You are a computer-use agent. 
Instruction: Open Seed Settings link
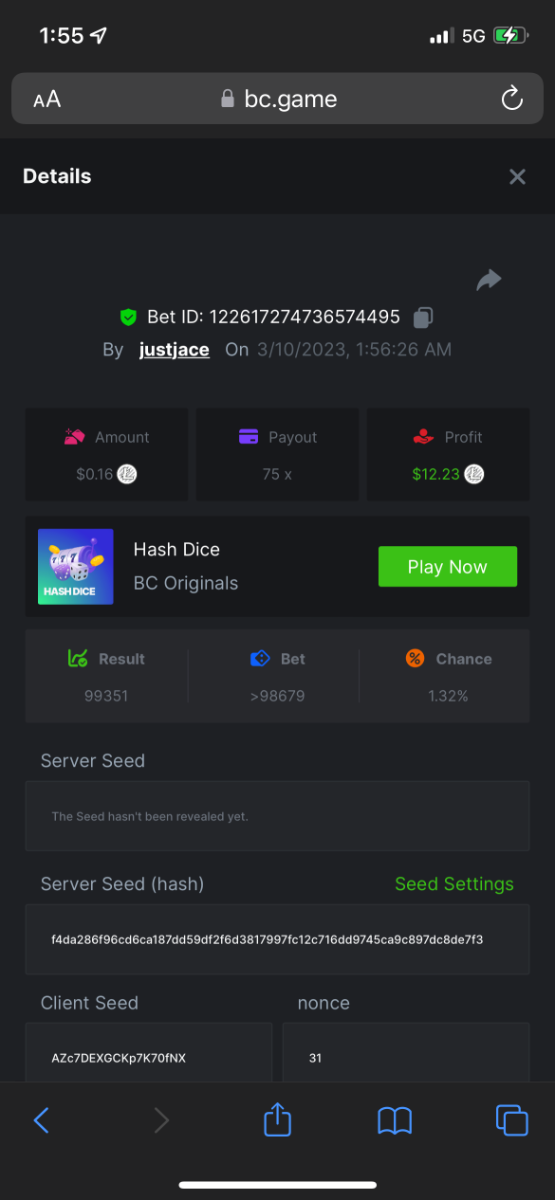(x=454, y=884)
